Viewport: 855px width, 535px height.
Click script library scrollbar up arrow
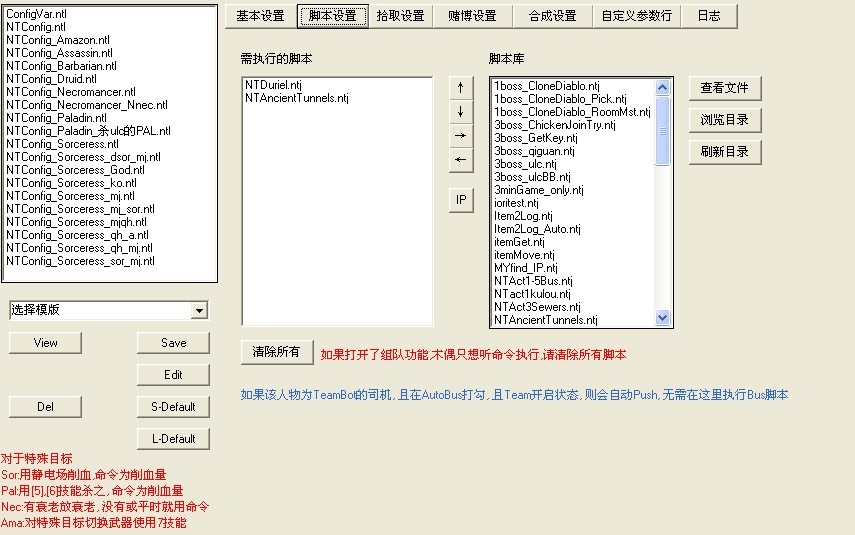663,87
